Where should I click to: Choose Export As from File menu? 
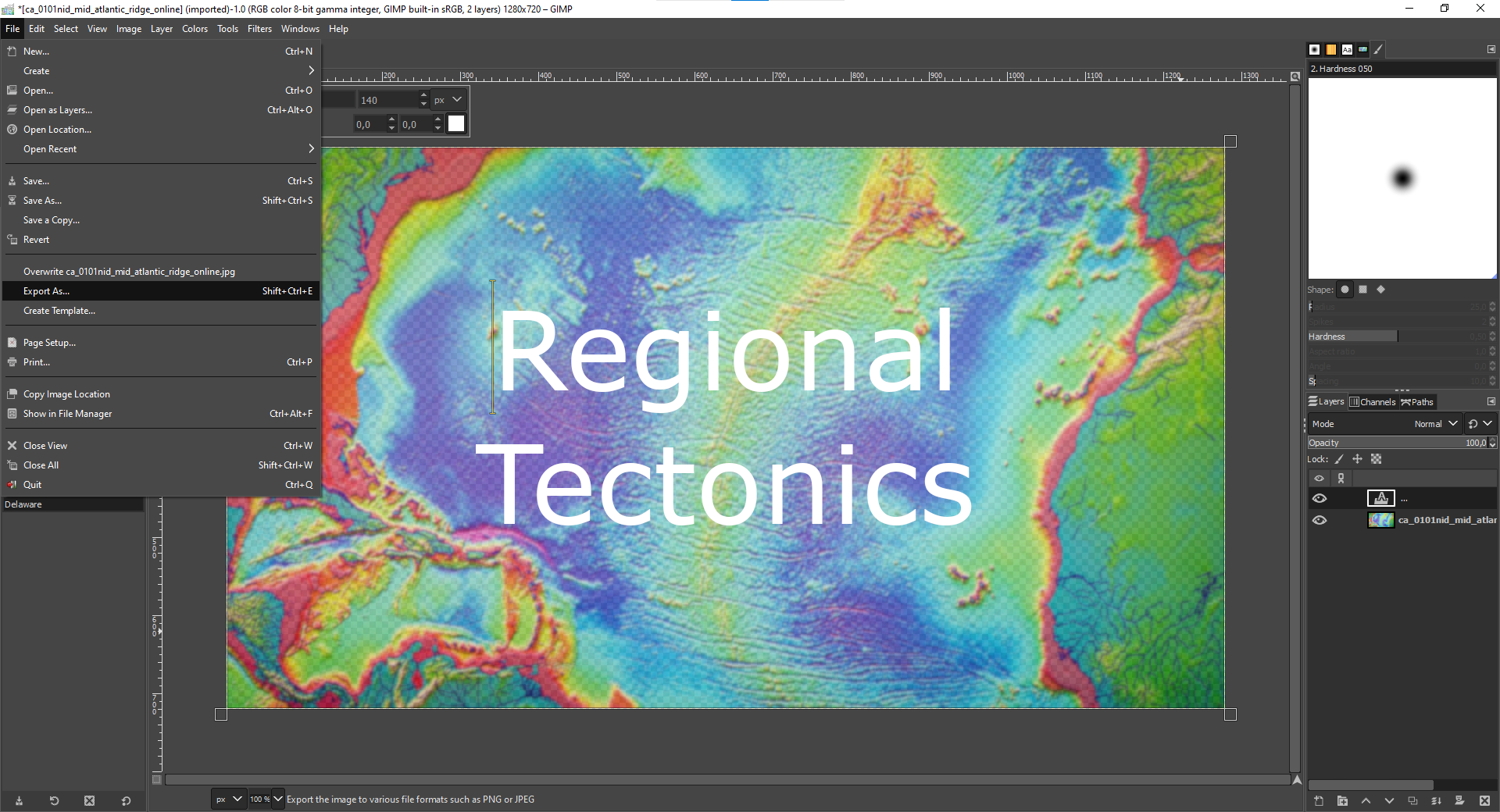tap(161, 291)
